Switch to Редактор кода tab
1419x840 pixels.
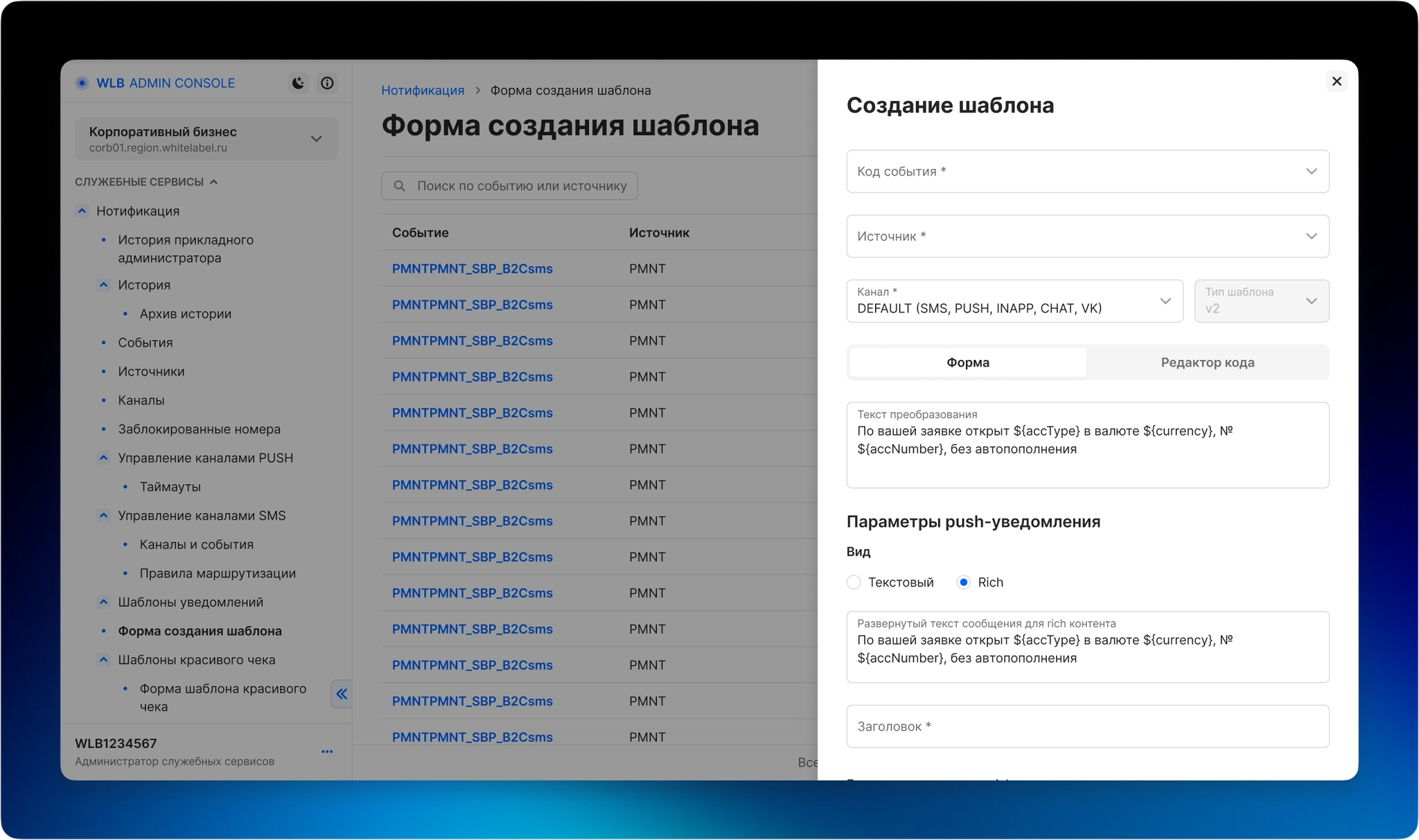(1208, 362)
